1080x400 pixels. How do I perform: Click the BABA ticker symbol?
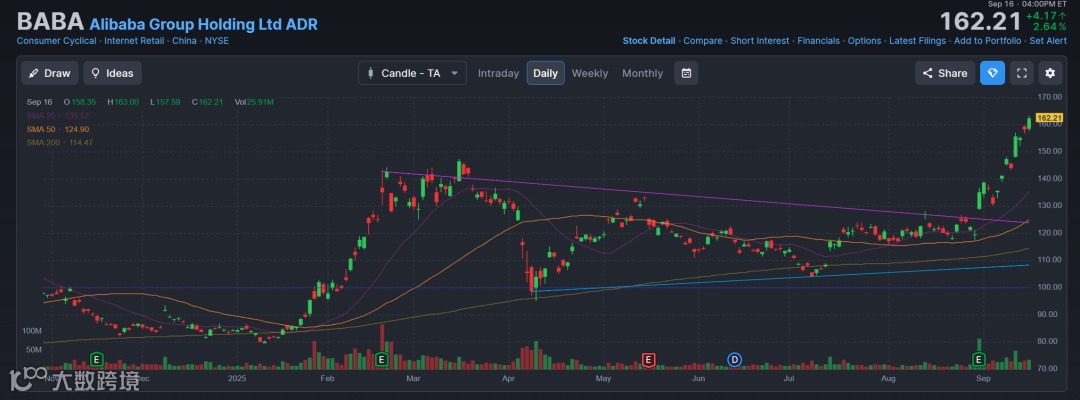point(50,23)
